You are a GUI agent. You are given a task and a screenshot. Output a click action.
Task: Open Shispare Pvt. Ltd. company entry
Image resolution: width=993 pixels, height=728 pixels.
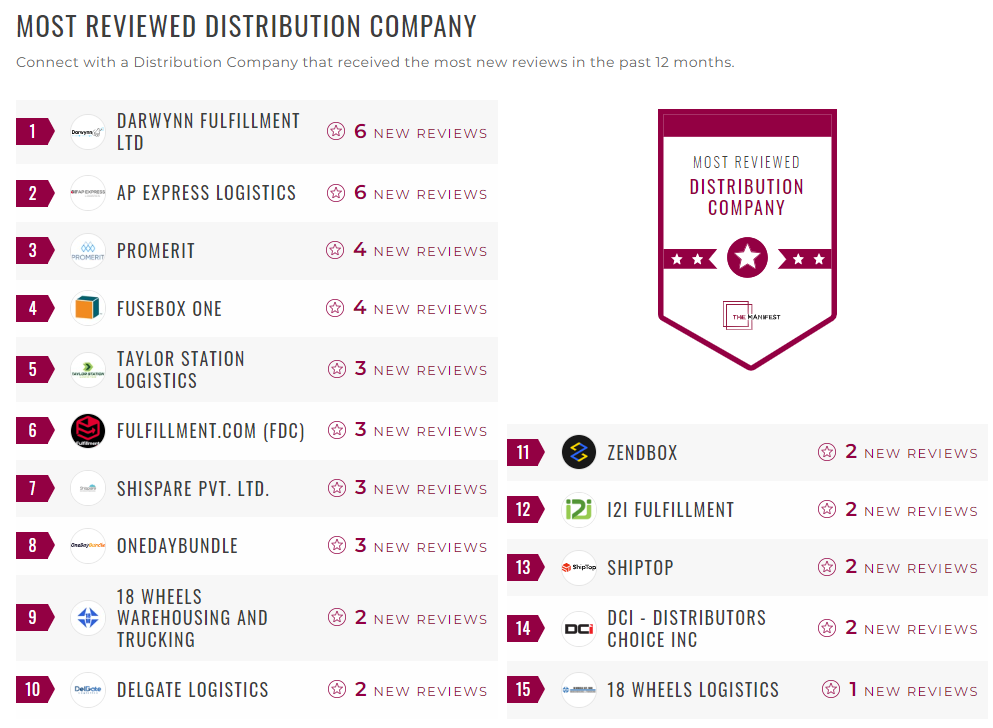(194, 488)
